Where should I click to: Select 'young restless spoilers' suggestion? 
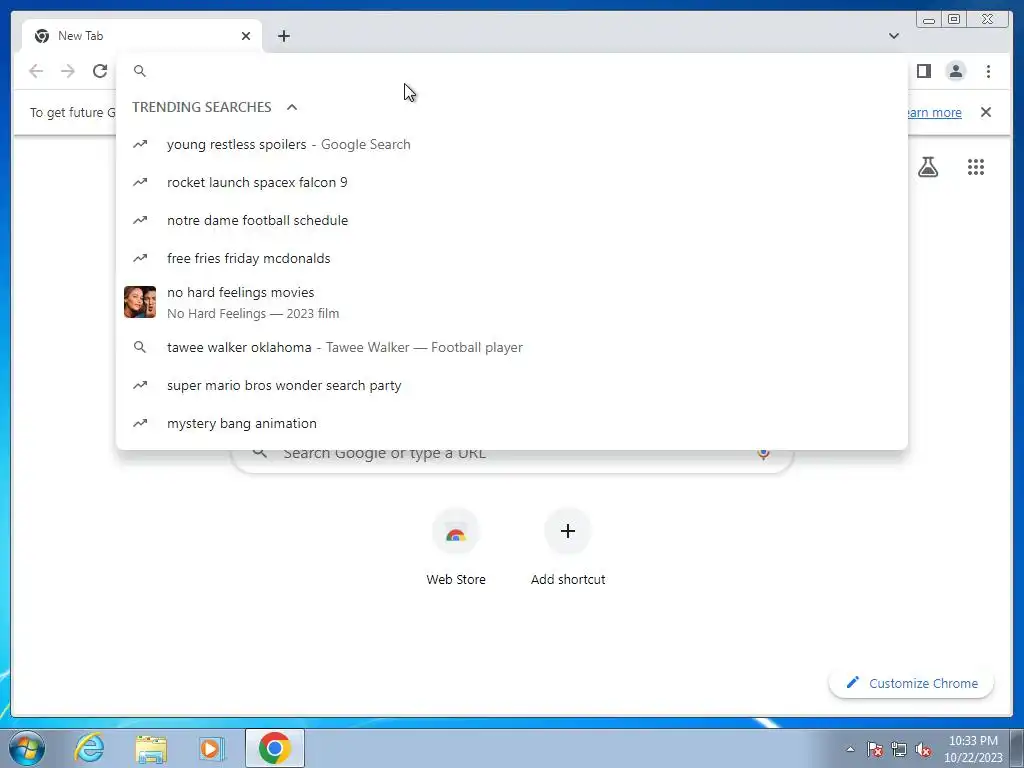click(511, 144)
